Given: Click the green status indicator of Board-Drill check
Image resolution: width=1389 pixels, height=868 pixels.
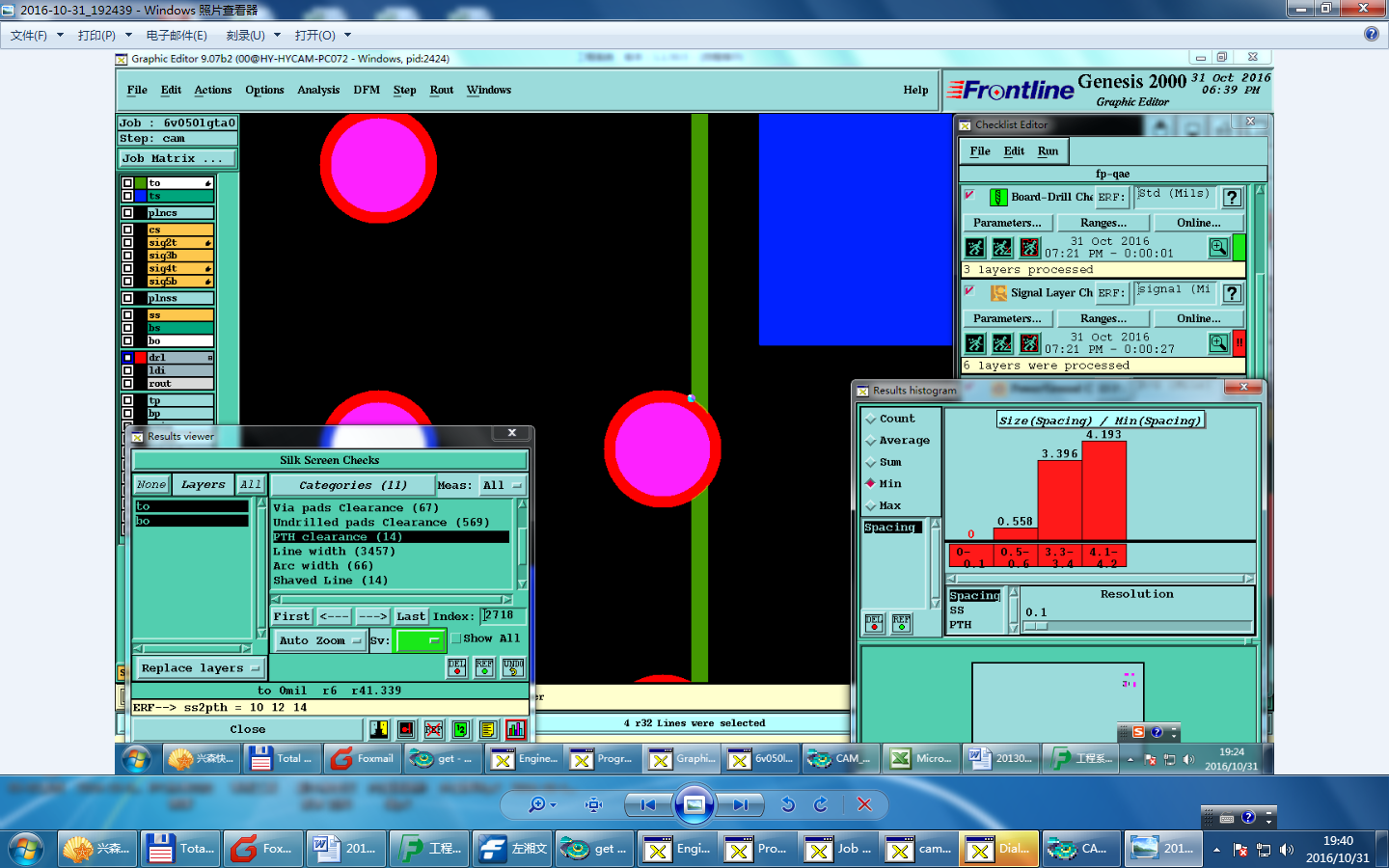Looking at the screenshot, I should [x=1239, y=248].
